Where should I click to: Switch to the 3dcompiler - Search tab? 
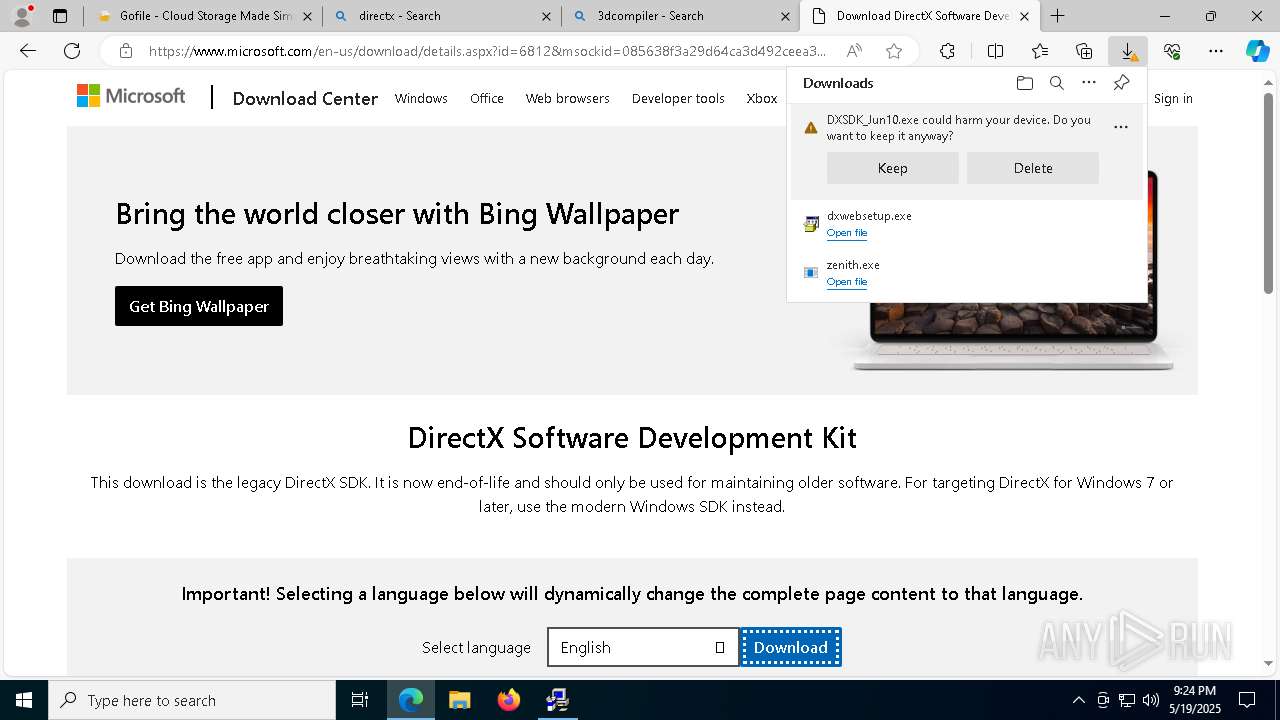(680, 16)
